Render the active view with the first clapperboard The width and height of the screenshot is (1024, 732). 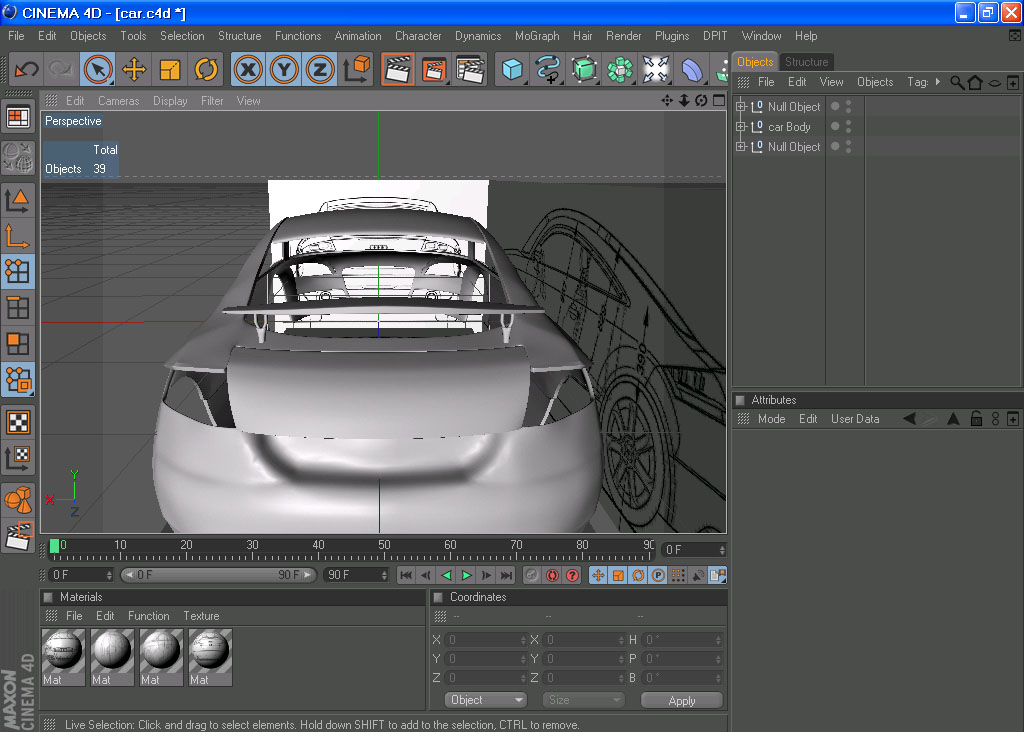click(397, 69)
